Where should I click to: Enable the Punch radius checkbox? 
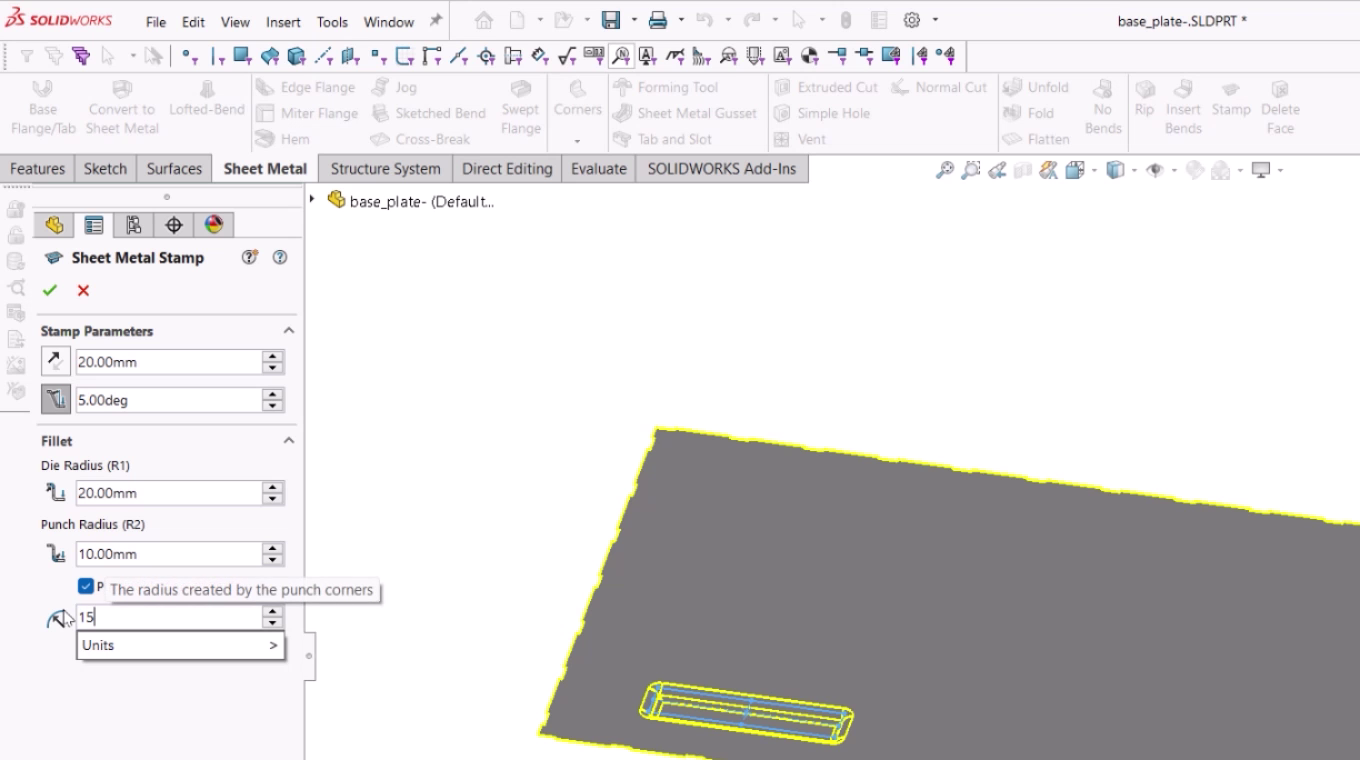(86, 586)
